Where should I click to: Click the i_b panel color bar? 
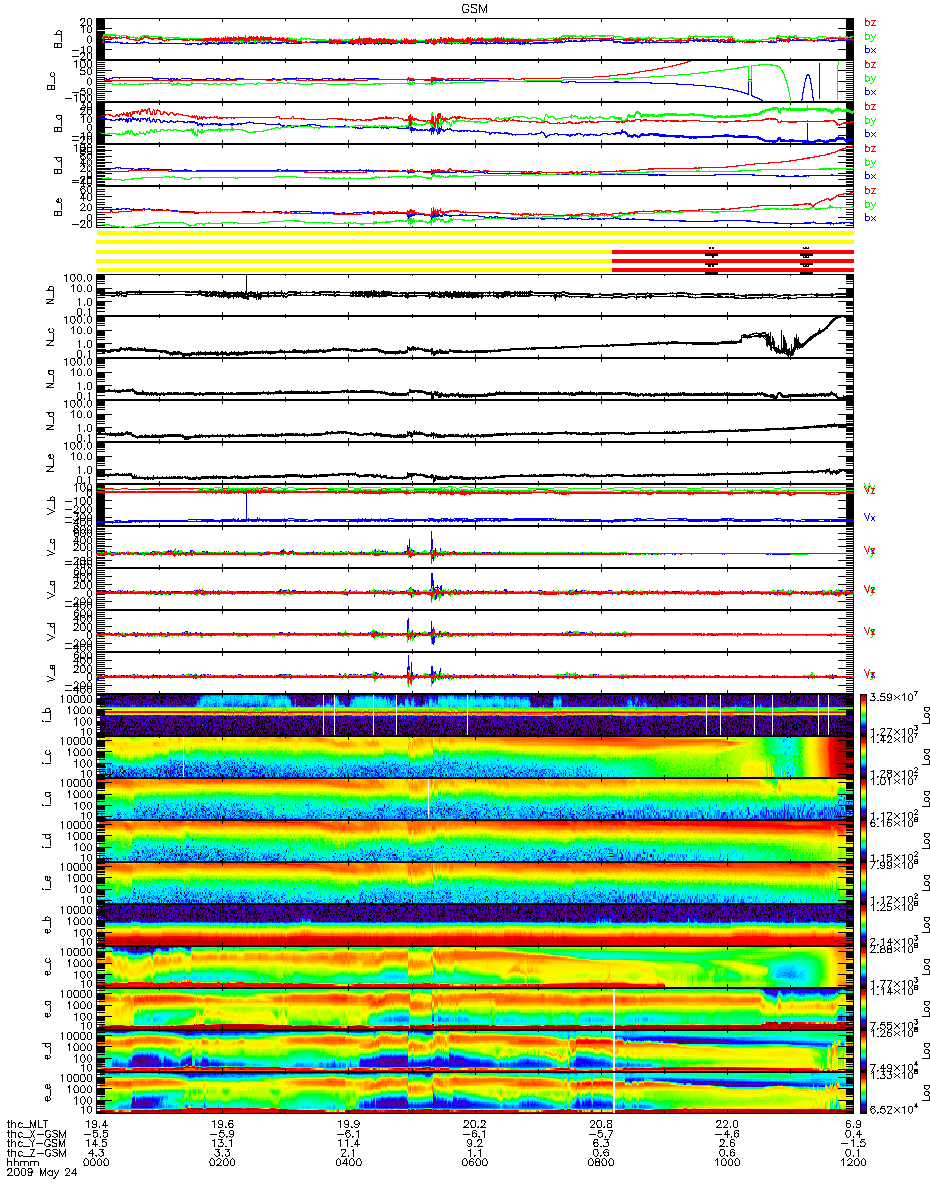pos(865,714)
